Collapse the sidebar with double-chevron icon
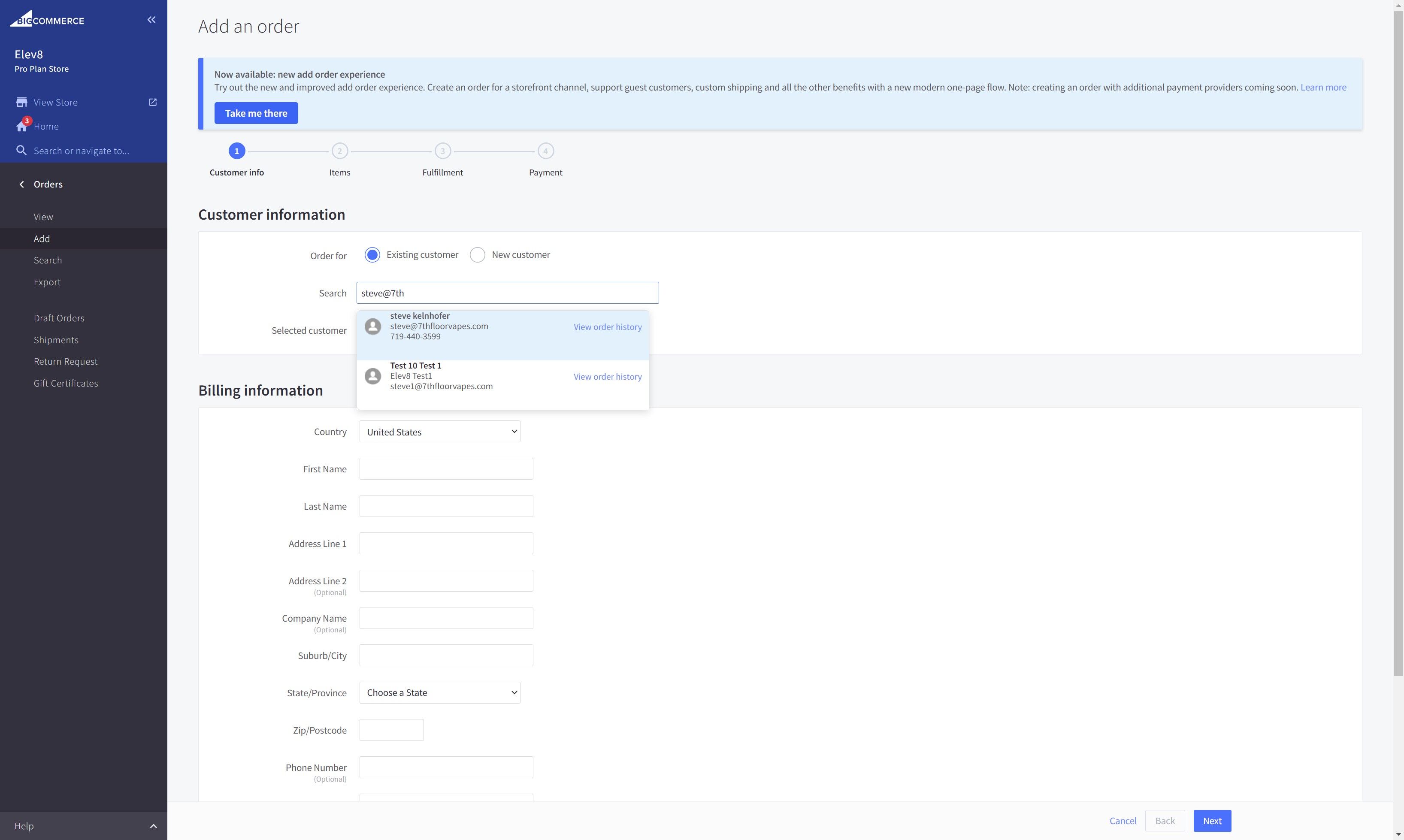 [x=151, y=20]
